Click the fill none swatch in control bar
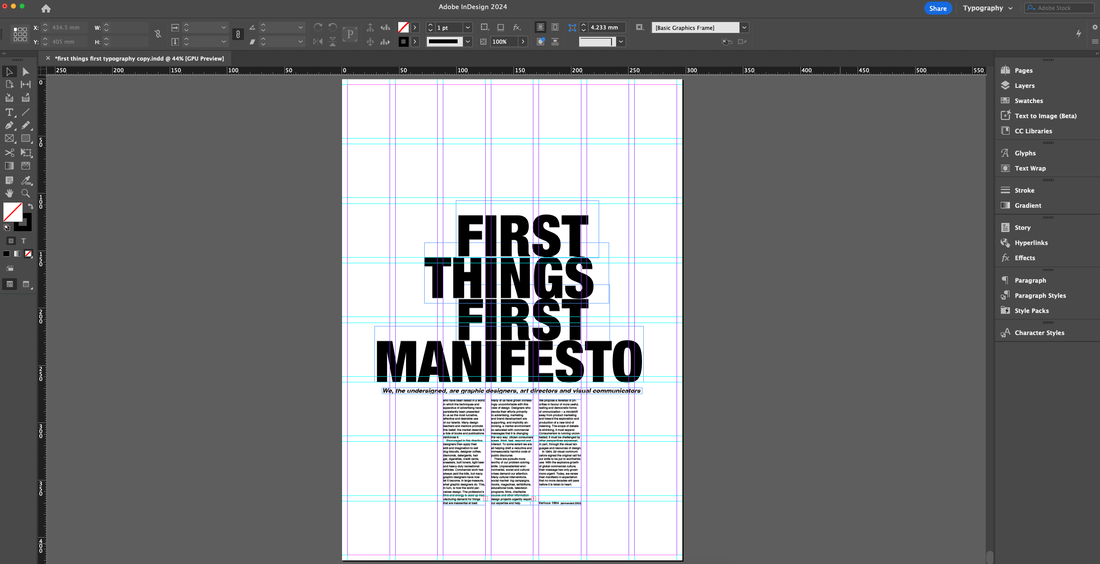This screenshot has height=564, width=1100. tap(403, 27)
